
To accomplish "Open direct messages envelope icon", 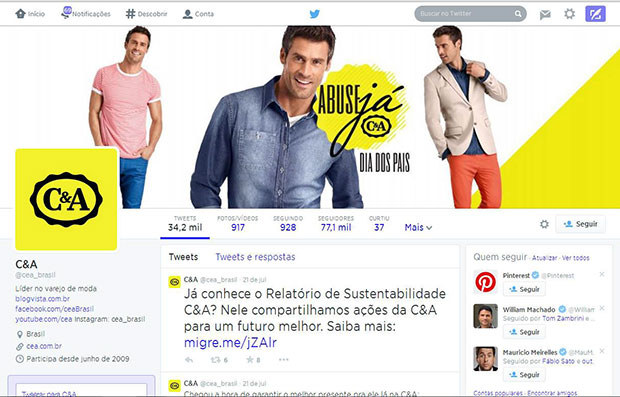I will click(545, 15).
